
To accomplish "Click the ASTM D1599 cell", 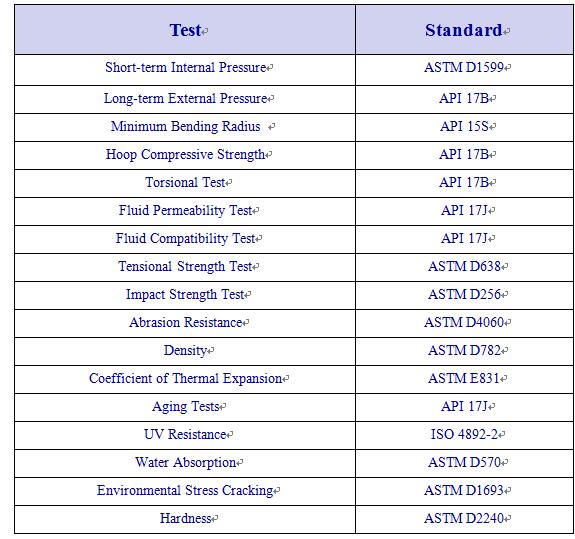I will tap(464, 70).
